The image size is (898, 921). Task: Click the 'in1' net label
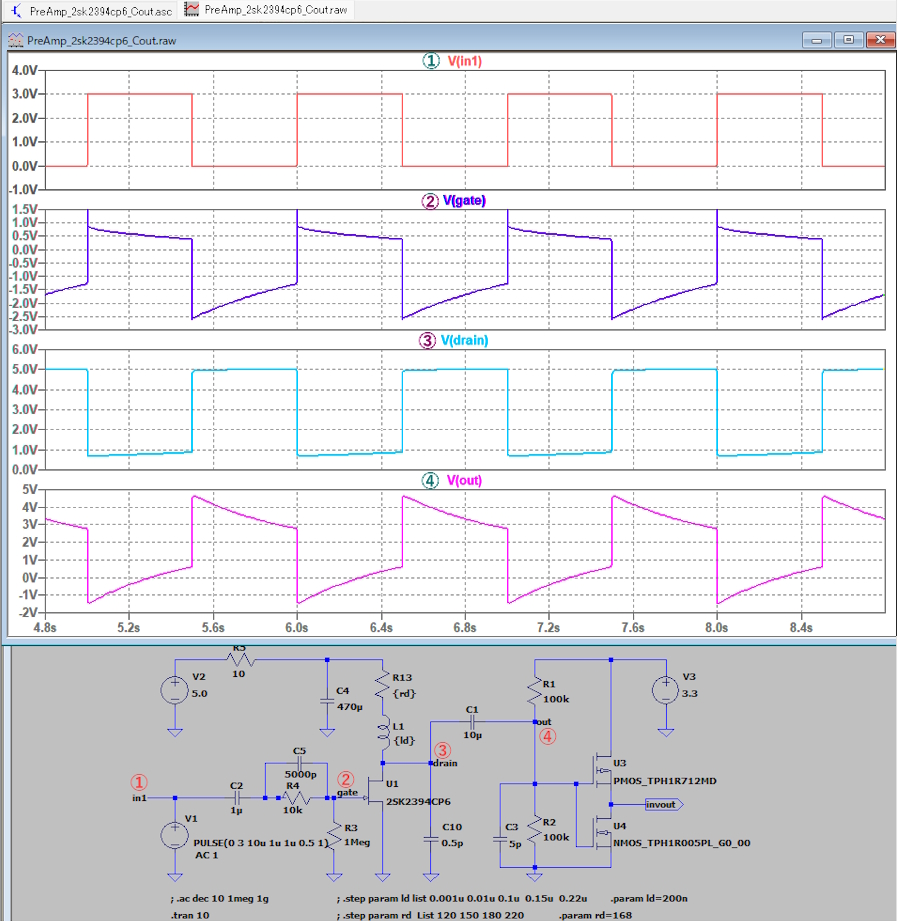(x=139, y=798)
